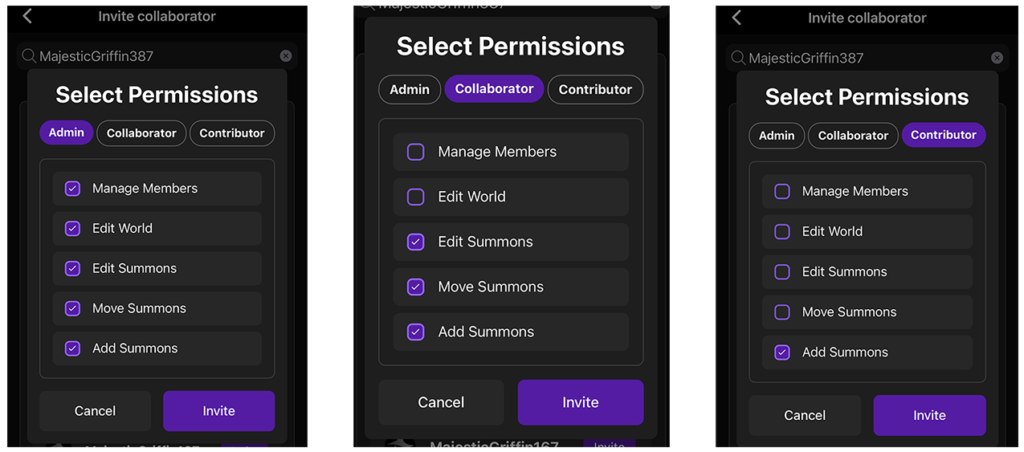
Task: Click MajesticGriffin387 search field above the Admin-selected dialog
Action: 150,56
